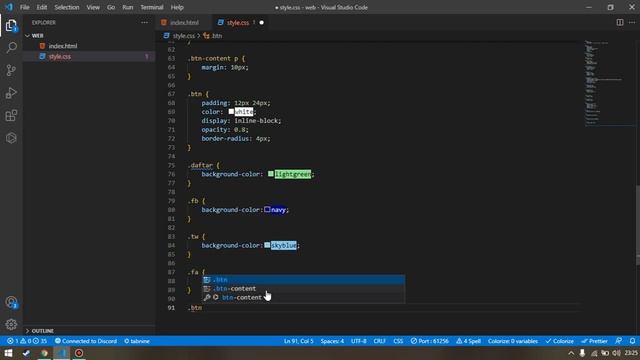Open the View menu
The image size is (640, 360).
pyautogui.click(x=93, y=7)
